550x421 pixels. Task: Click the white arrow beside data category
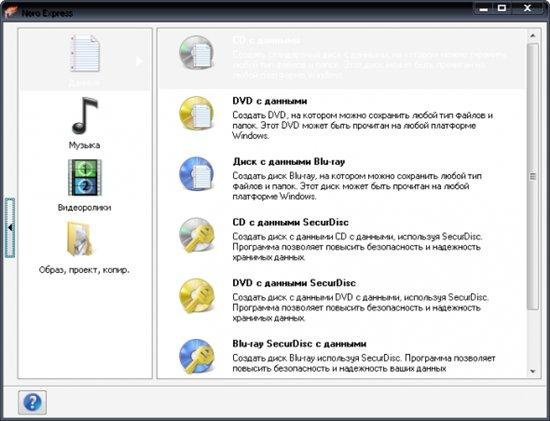(x=139, y=61)
